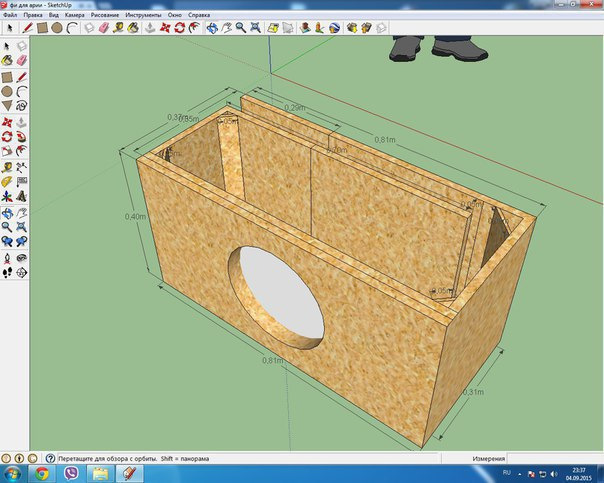This screenshot has width=604, height=483.
Task: Select the Push/Pull tool in left palette
Action: (22, 122)
